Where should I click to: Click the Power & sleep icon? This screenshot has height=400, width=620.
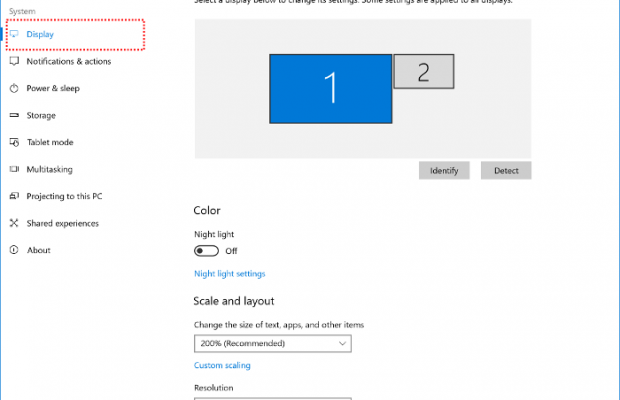point(15,88)
